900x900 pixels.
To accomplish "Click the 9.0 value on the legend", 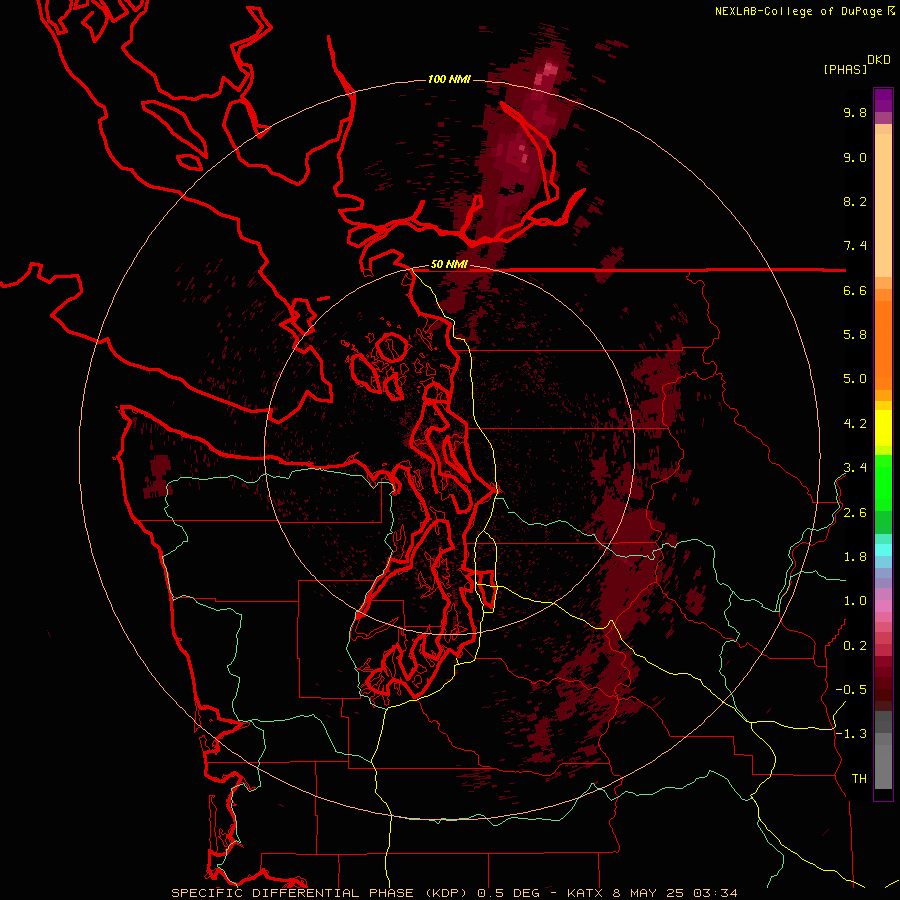I will (855, 157).
